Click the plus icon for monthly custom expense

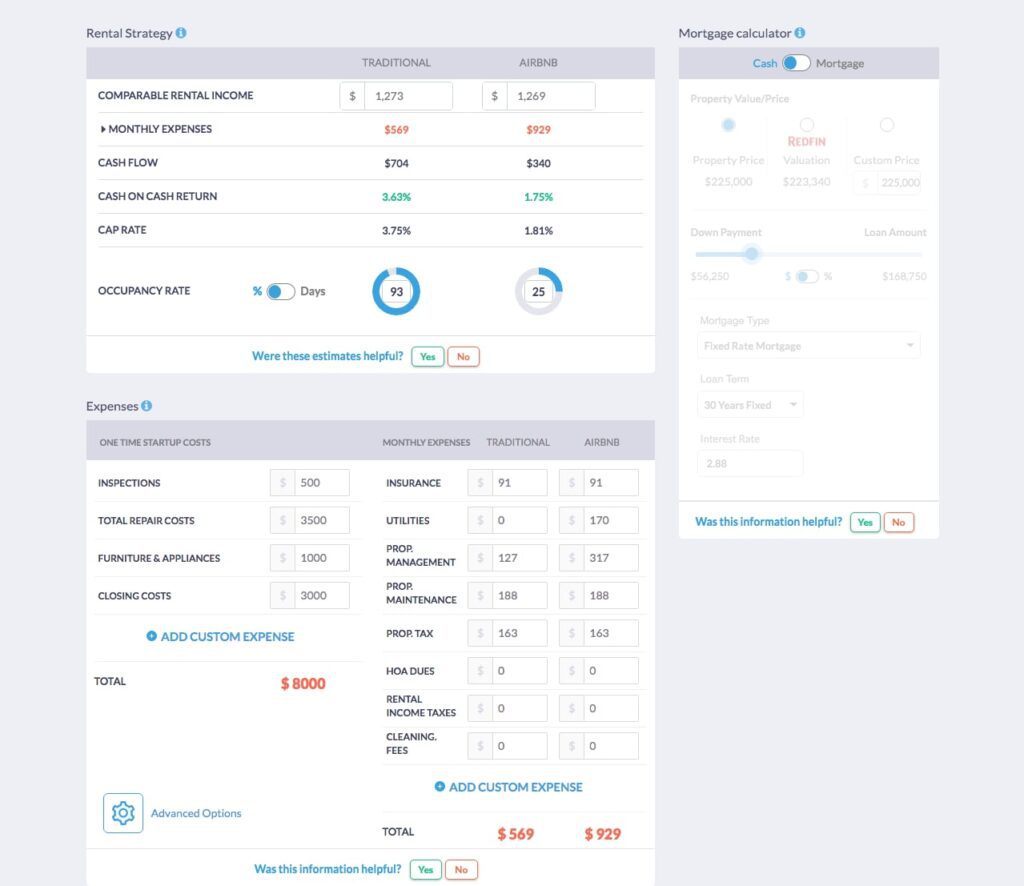click(x=440, y=787)
